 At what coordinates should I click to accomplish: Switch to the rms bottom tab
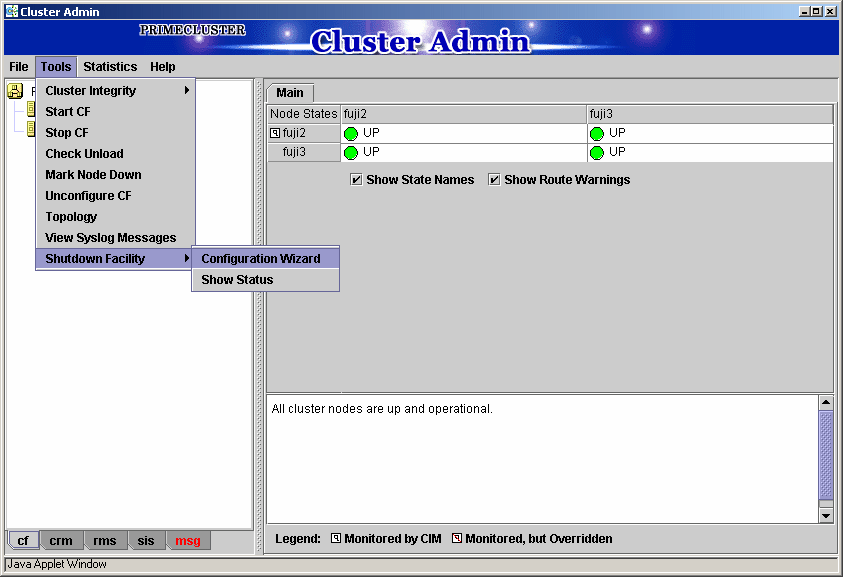tap(105, 540)
